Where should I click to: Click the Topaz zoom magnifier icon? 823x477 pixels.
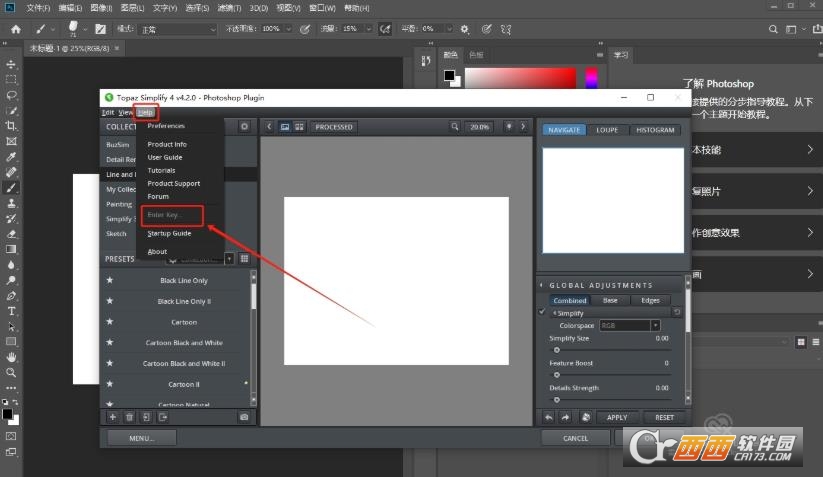click(x=455, y=126)
